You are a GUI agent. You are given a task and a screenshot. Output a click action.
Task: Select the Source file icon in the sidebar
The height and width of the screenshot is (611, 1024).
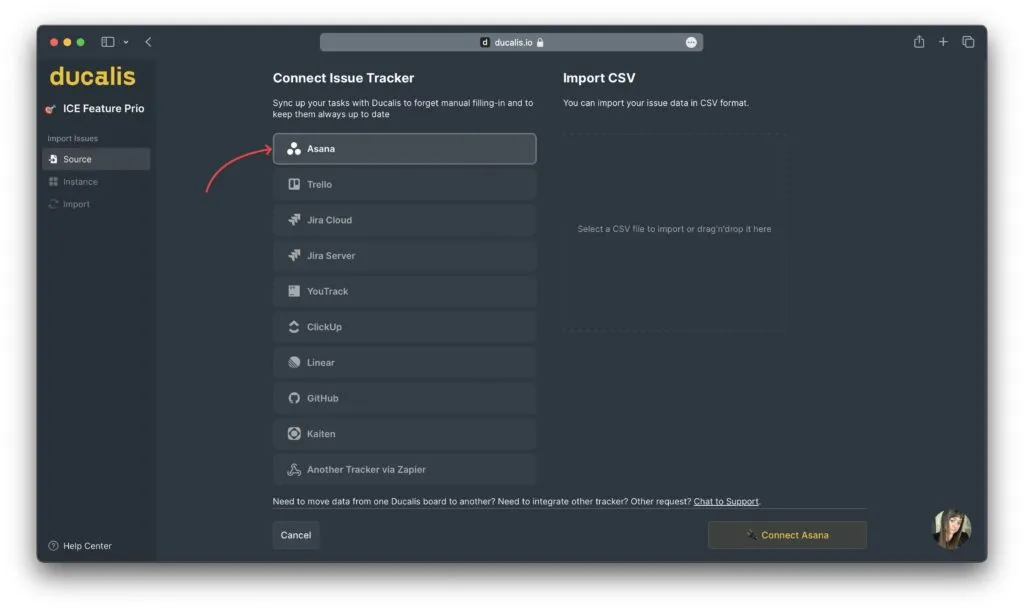coord(56,158)
